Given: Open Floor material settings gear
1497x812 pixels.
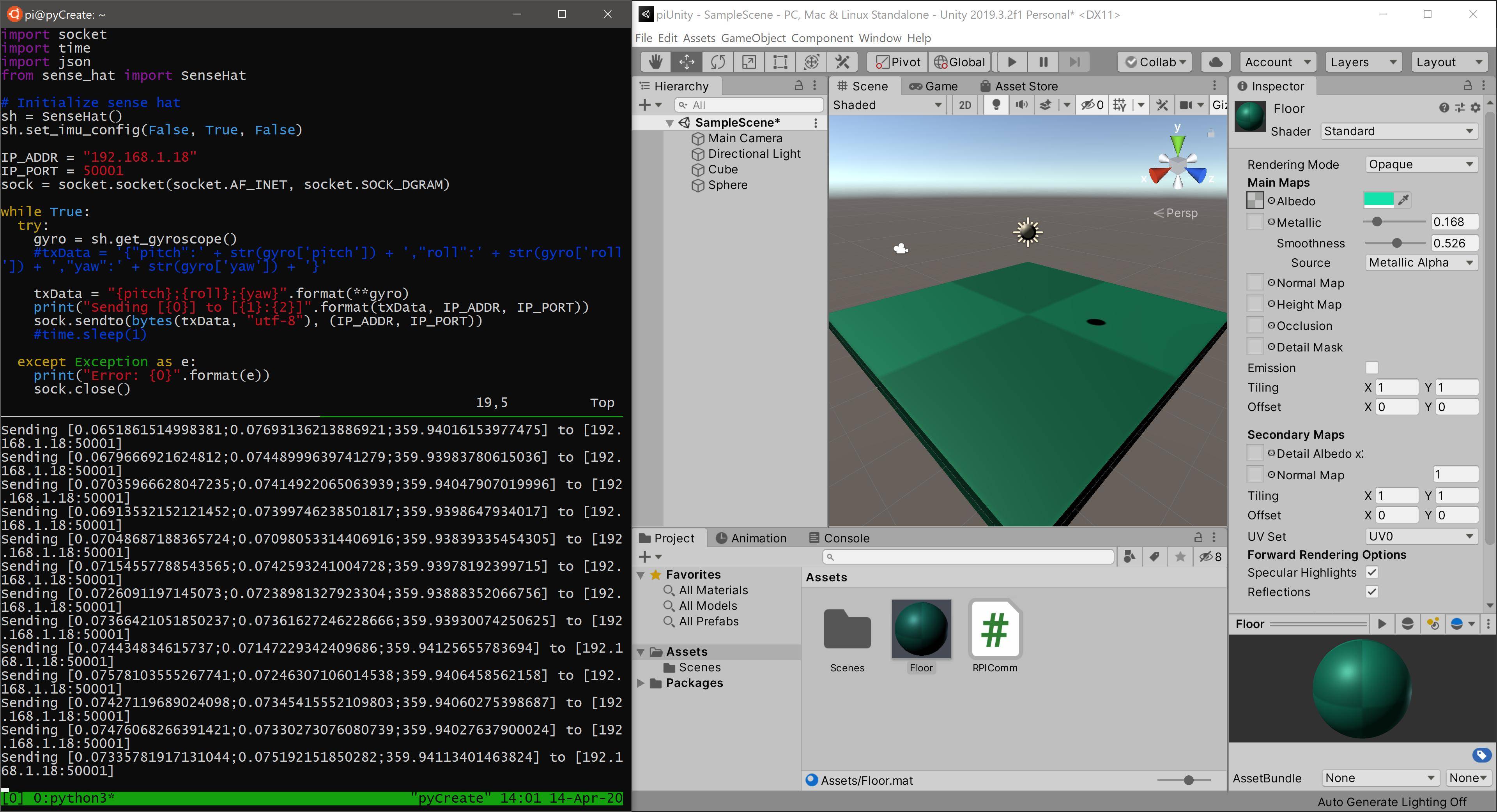Looking at the screenshot, I should (x=1475, y=108).
